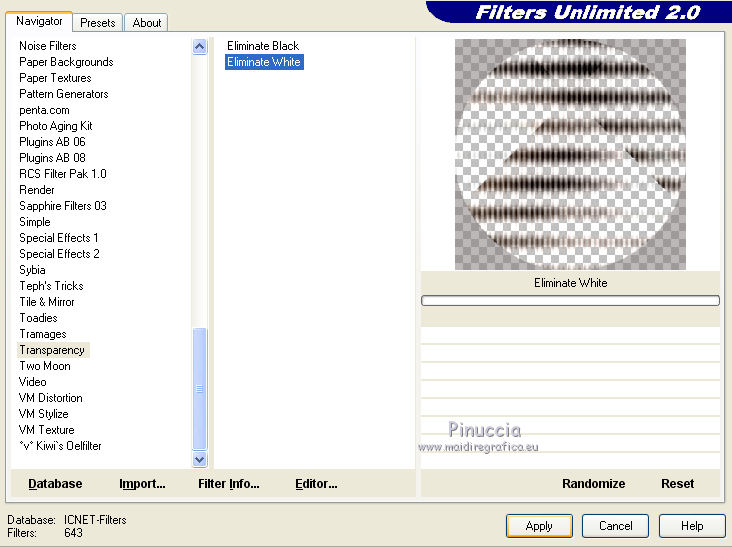This screenshot has width=732, height=547.
Task: Select Two Moon category
Action: (45, 366)
